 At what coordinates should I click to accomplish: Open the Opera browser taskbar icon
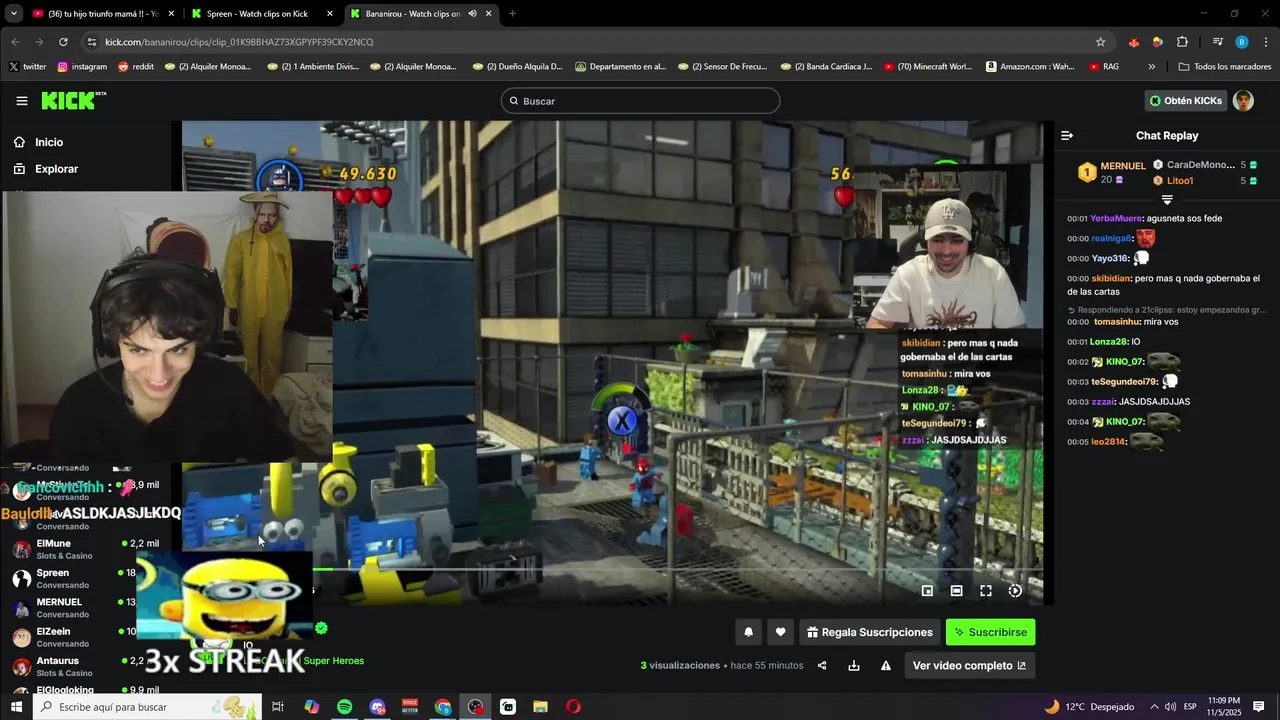[573, 707]
